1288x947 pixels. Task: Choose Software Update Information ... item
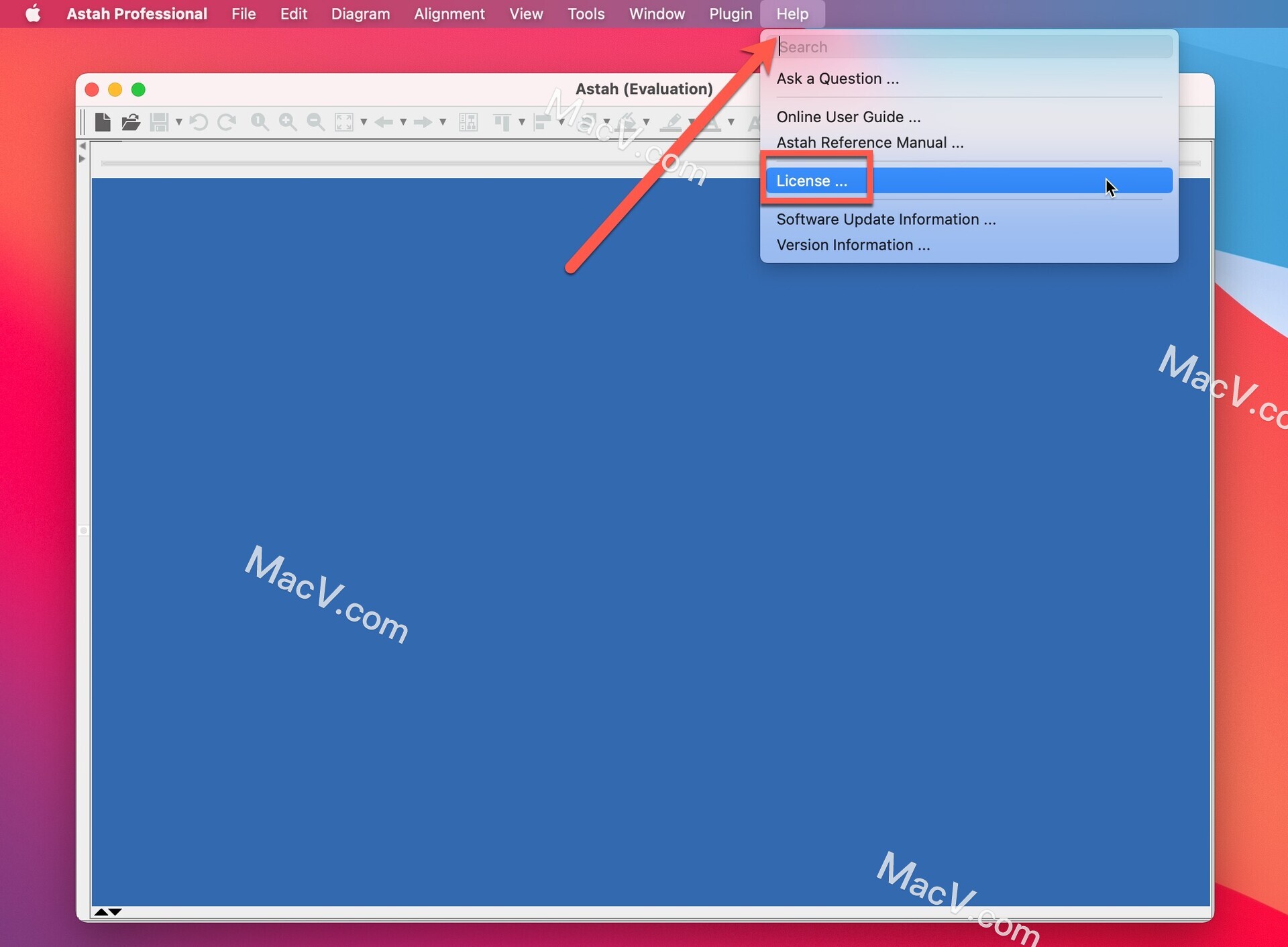(x=969, y=219)
